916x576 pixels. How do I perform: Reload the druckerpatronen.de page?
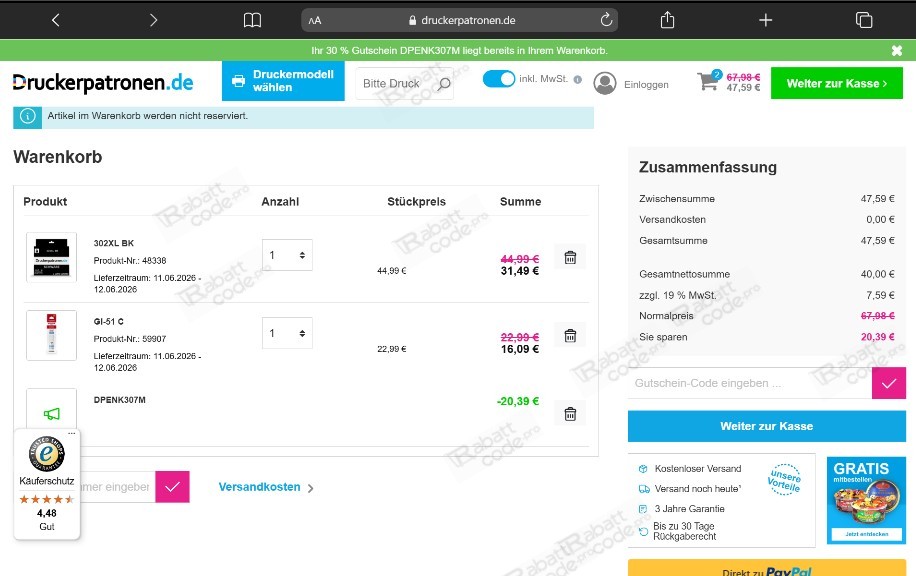pyautogui.click(x=606, y=20)
